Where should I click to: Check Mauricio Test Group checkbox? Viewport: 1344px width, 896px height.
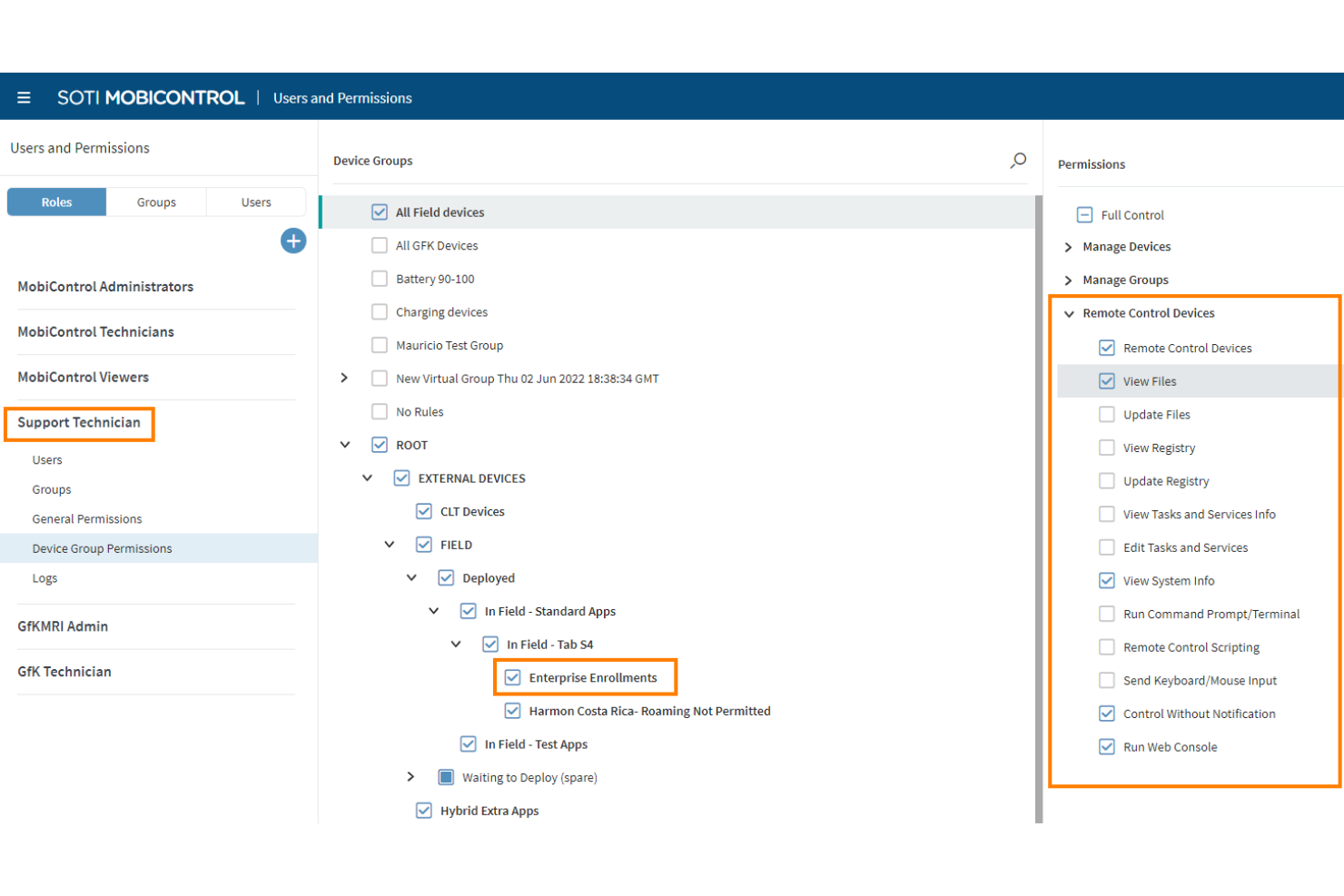click(380, 345)
